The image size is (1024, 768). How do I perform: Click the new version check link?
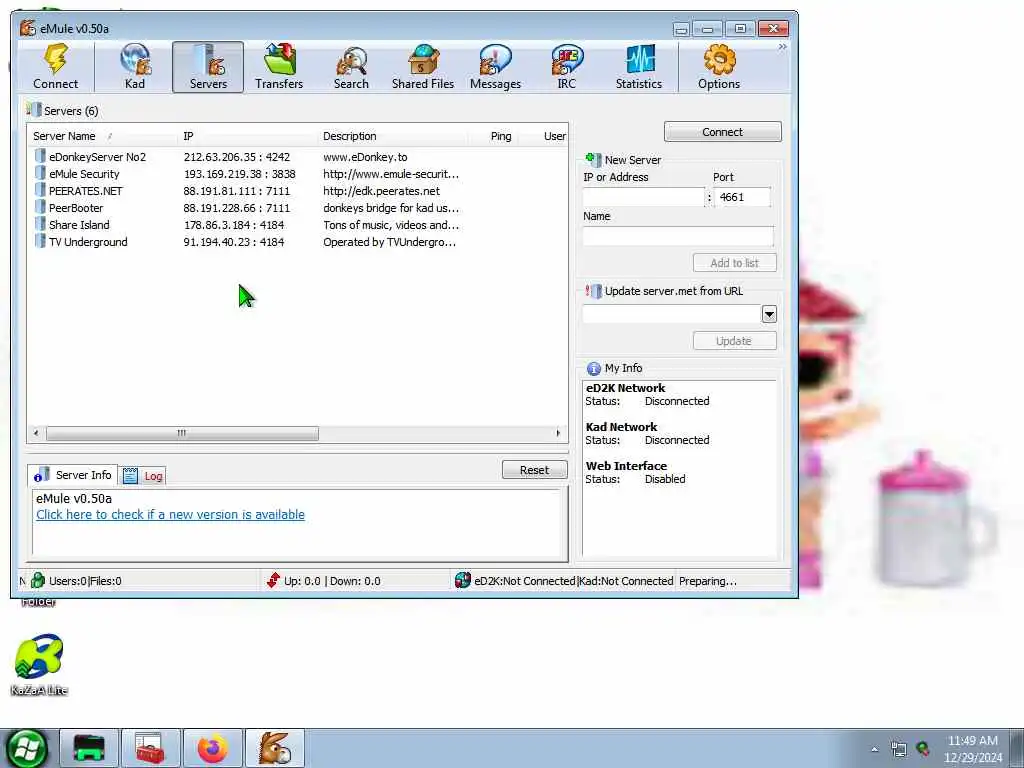pyautogui.click(x=170, y=515)
